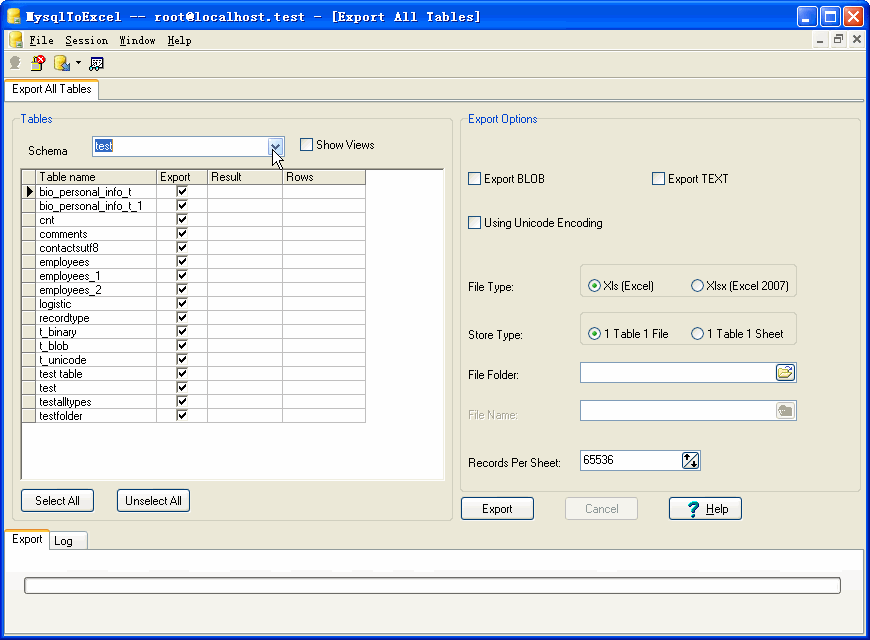Select the employees table row
This screenshot has width=870, height=640.
click(x=194, y=261)
